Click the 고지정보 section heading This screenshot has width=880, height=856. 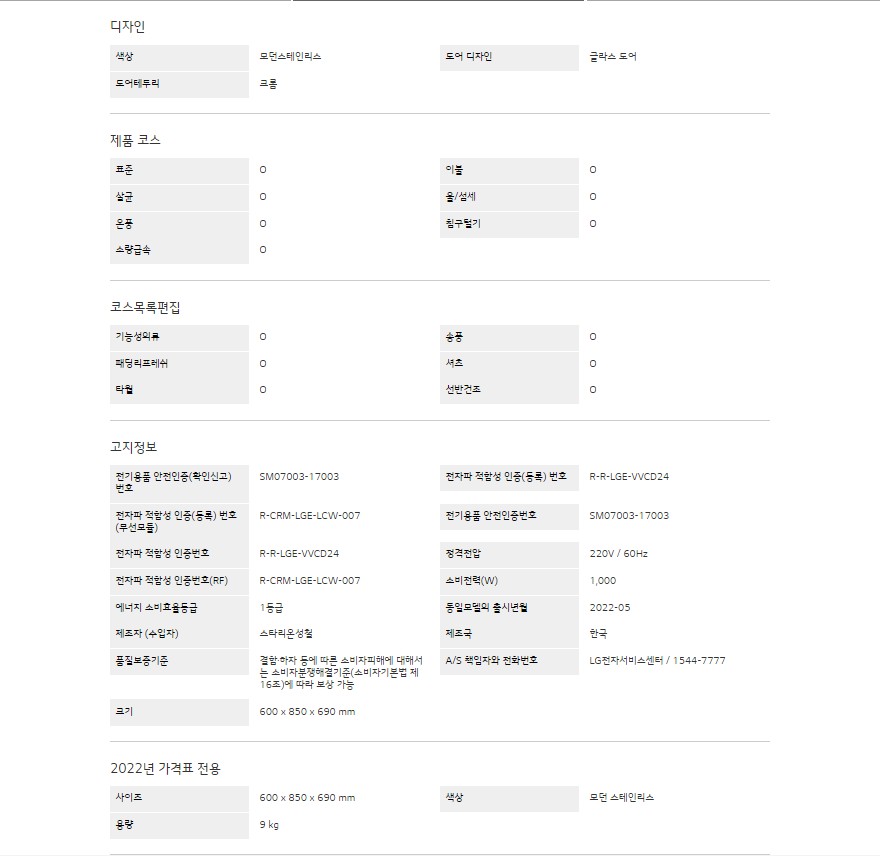point(133,446)
